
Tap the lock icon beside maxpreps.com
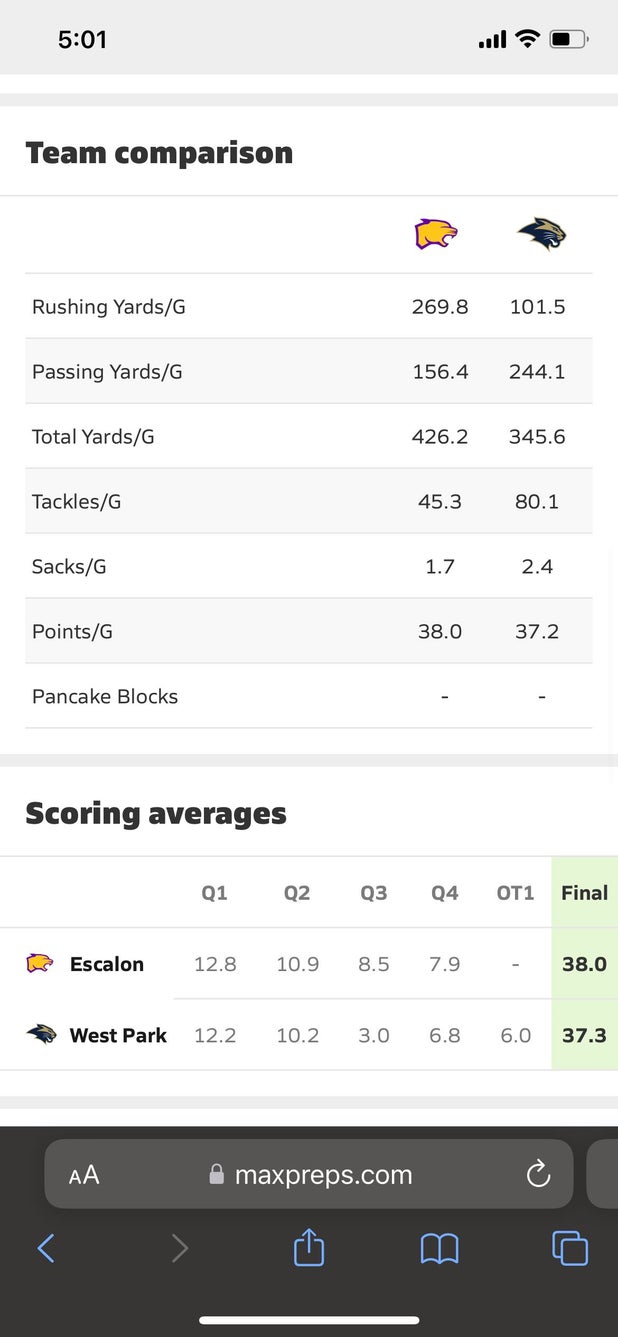[216, 1175]
